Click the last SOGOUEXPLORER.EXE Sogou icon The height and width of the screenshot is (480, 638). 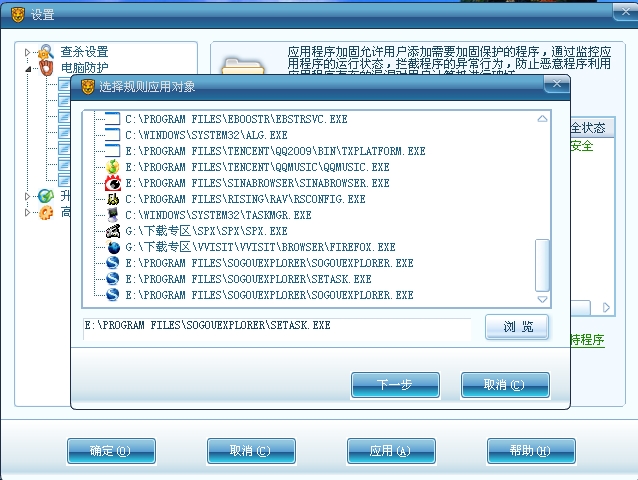113,295
